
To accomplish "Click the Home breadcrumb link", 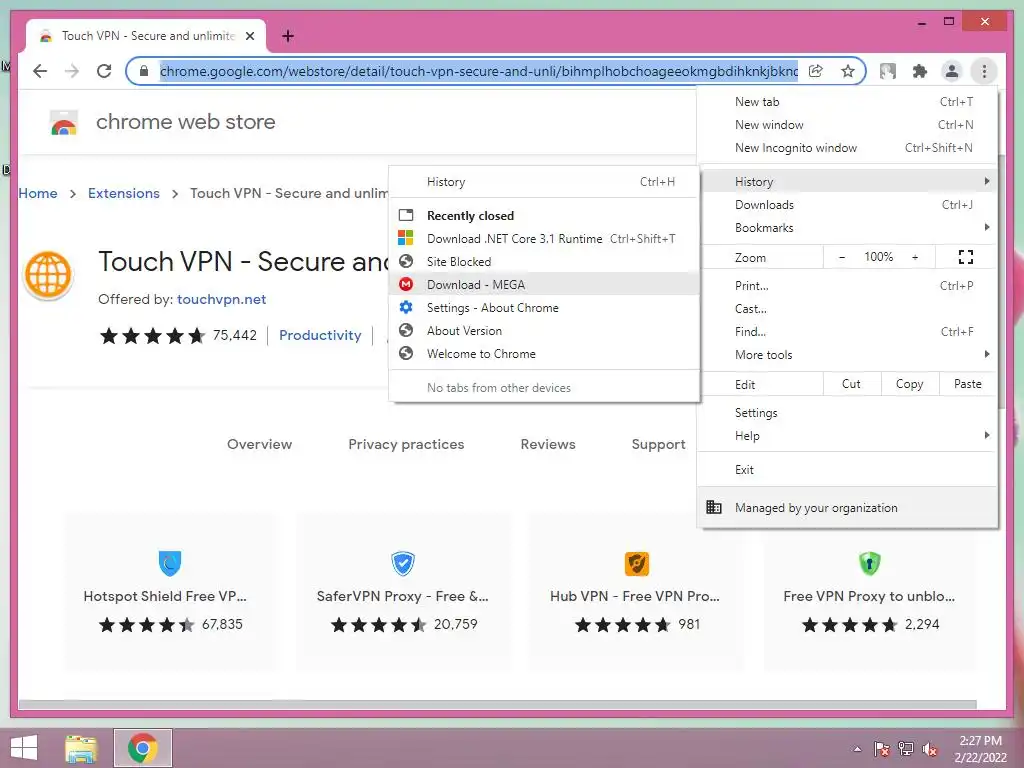I will 38,193.
